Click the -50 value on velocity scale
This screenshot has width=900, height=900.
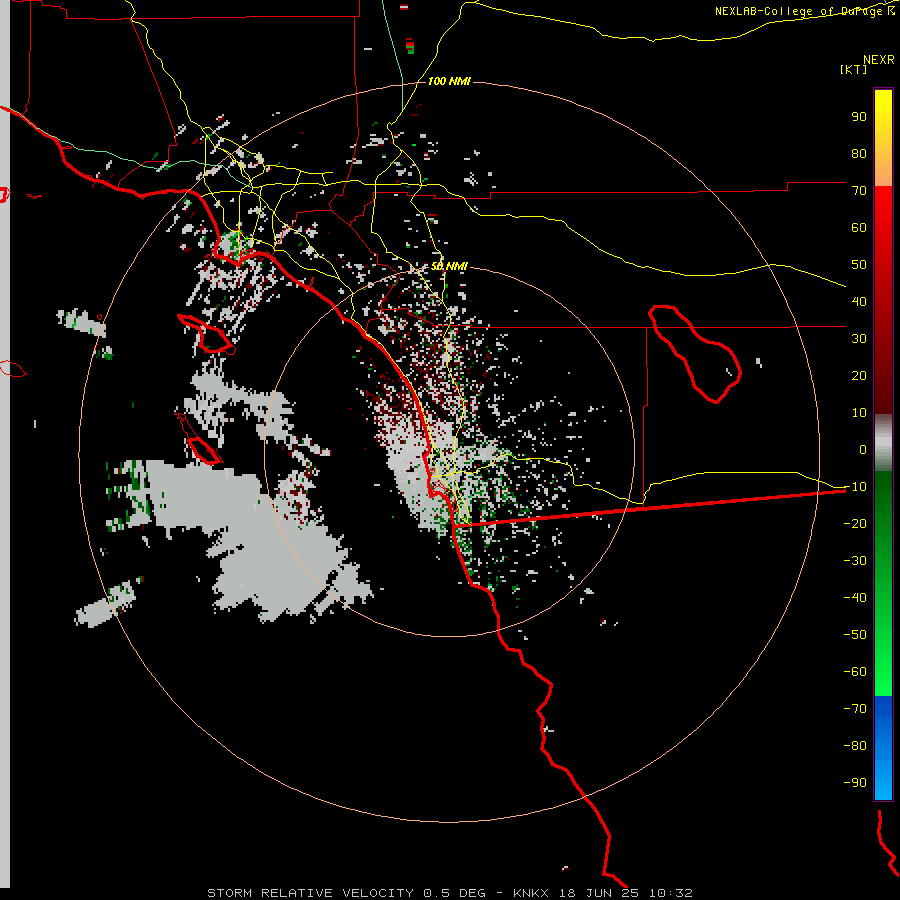tap(855, 635)
